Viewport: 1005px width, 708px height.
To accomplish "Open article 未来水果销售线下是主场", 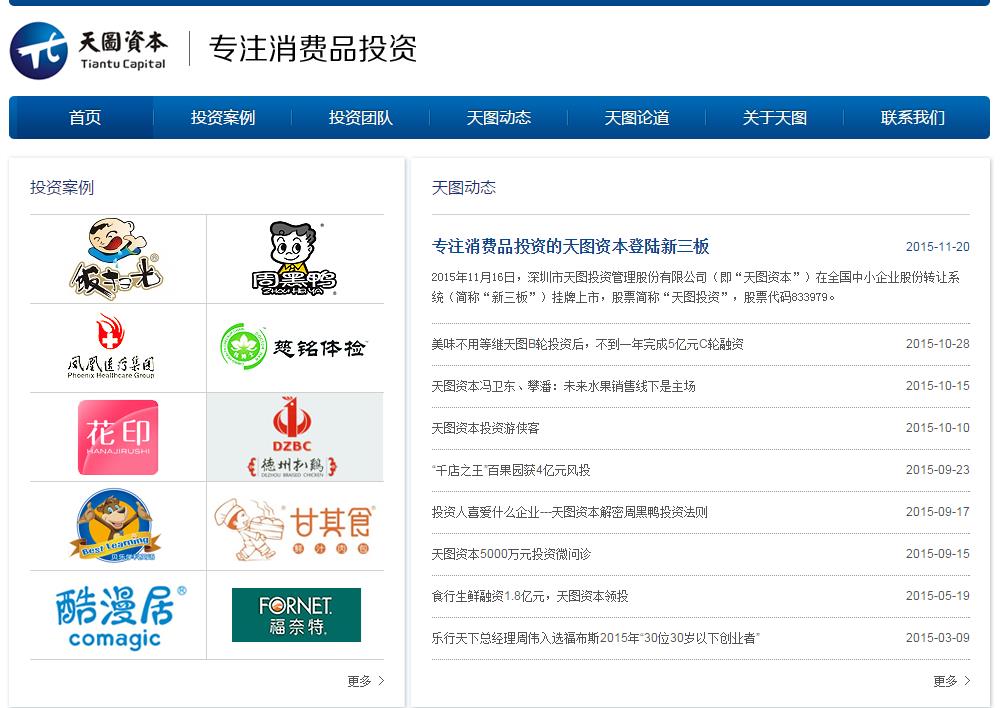I will pyautogui.click(x=563, y=386).
